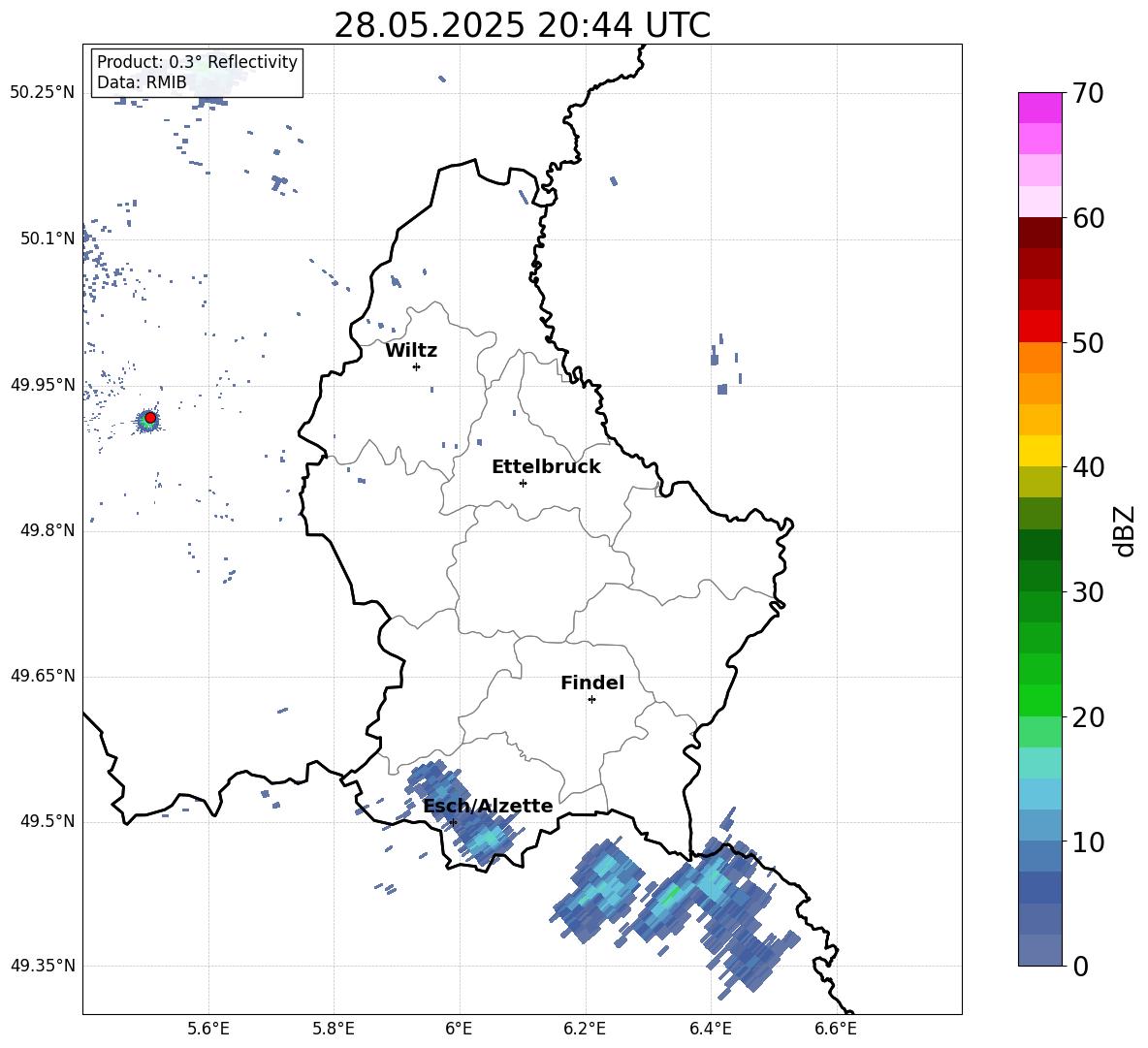
Task: Click the echo cell south of Findel near 6.2°E
Action: [599, 888]
